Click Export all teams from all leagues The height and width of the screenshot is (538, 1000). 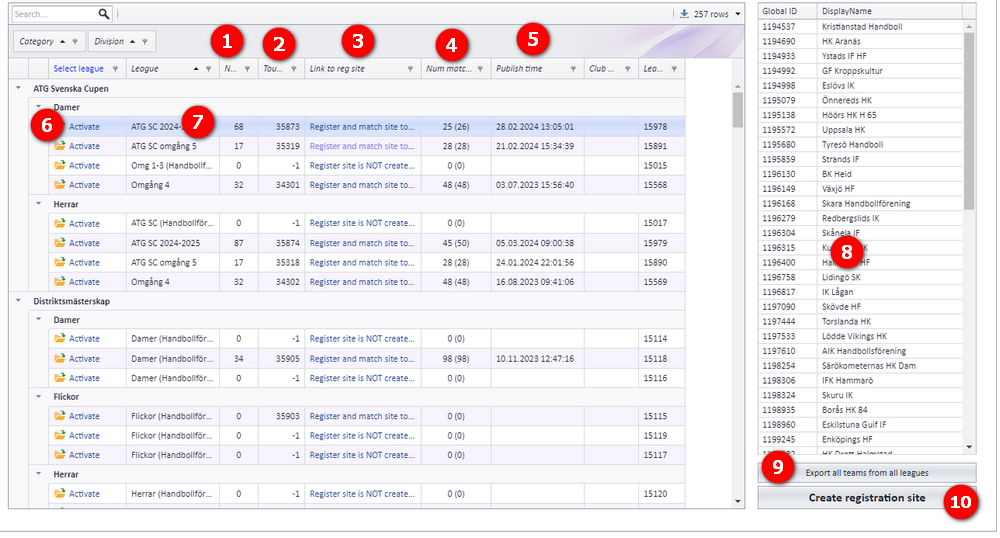tap(867, 473)
